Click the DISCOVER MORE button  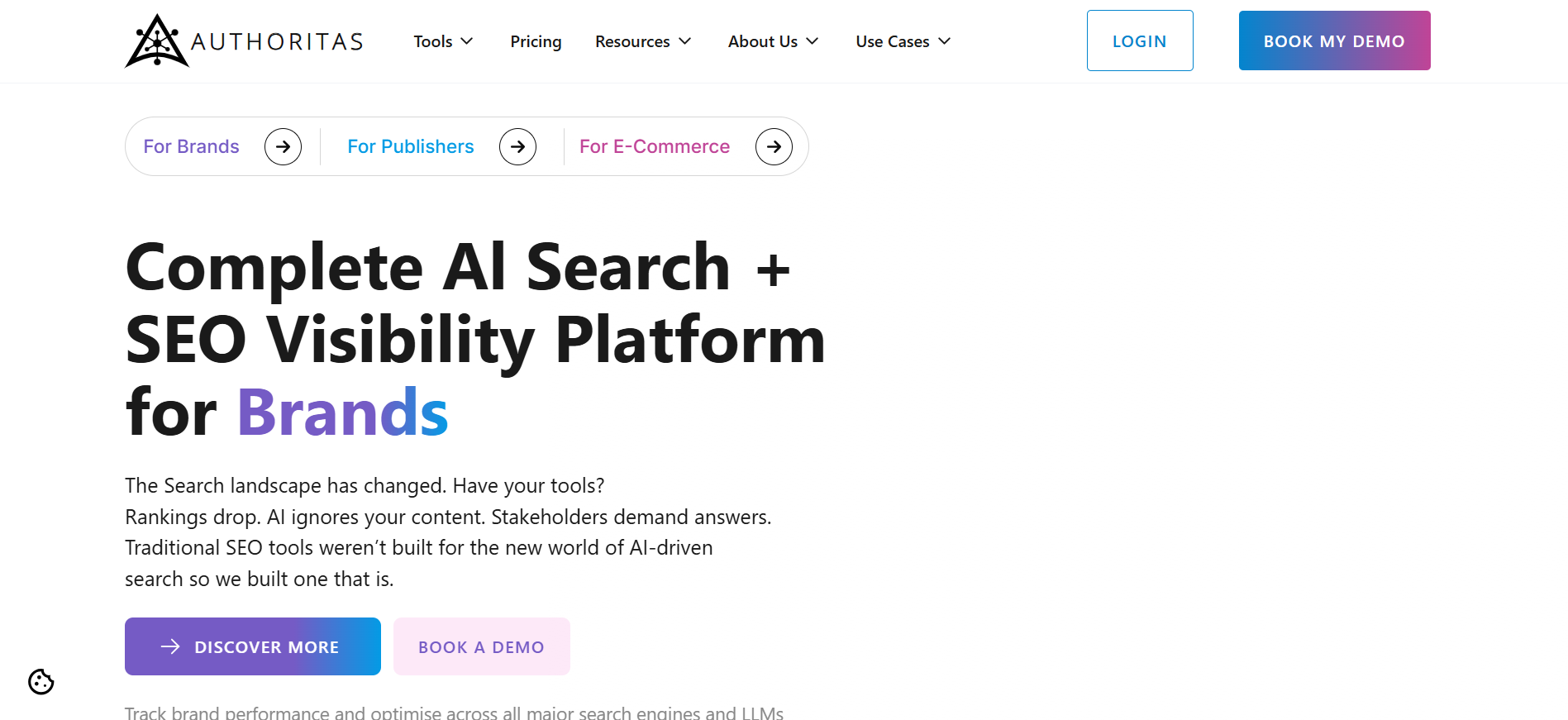pos(253,646)
